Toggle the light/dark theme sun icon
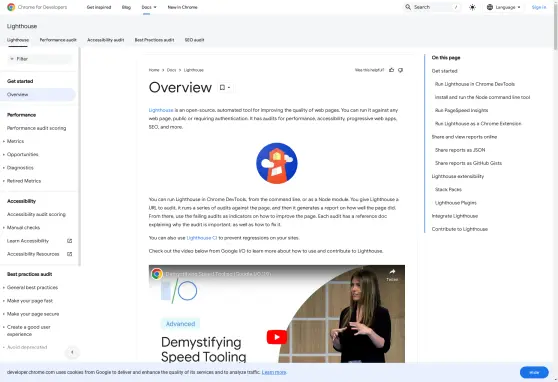Viewport: 558px width, 382px height. (472, 7)
